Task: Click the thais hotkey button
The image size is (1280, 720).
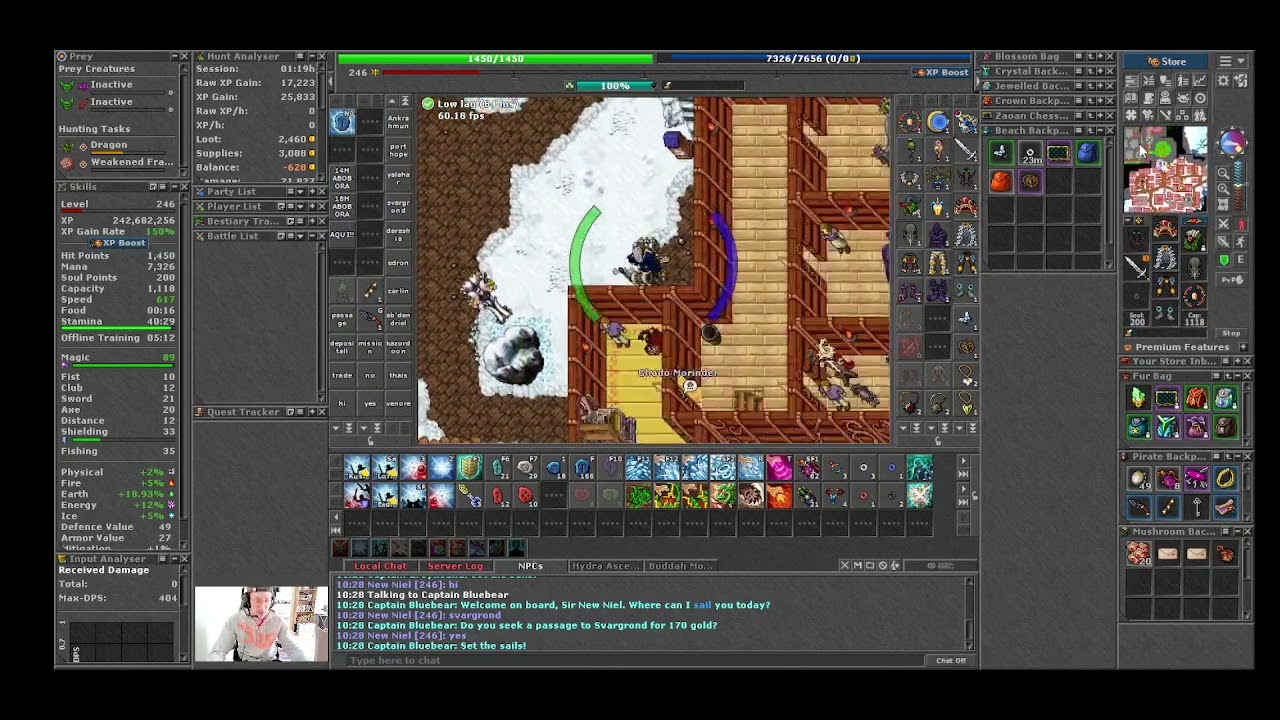Action: (398, 374)
